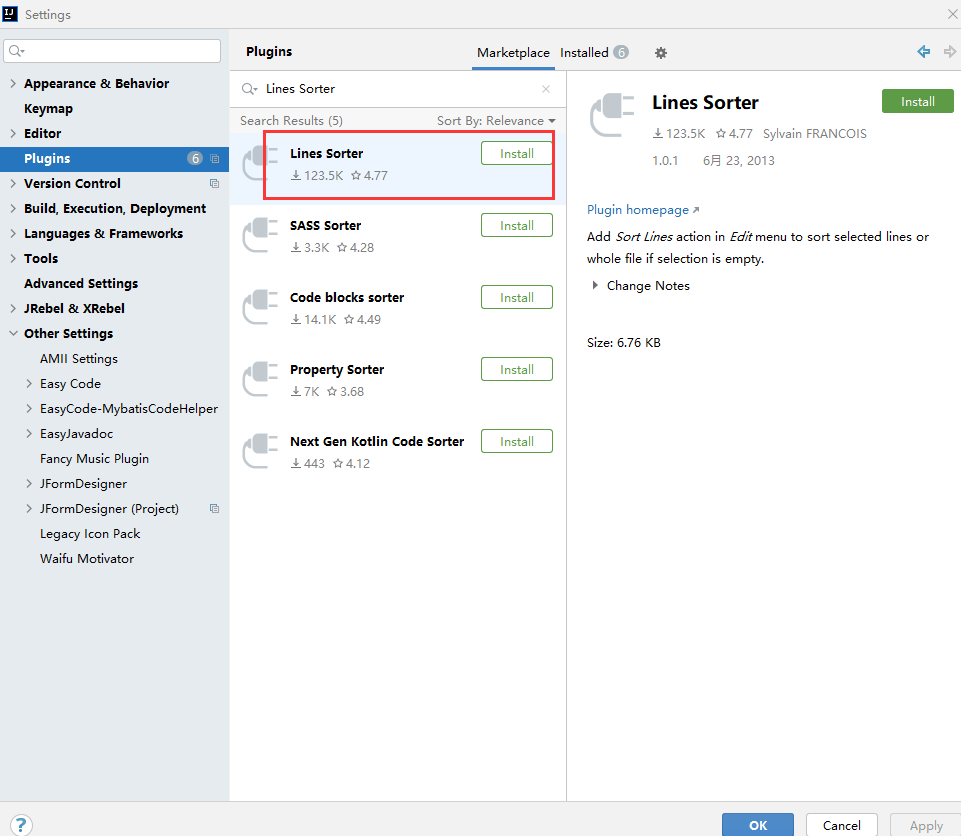961x836 pixels.
Task: Expand EasyCode-MybatisCodeHelper node
Action: [29, 409]
